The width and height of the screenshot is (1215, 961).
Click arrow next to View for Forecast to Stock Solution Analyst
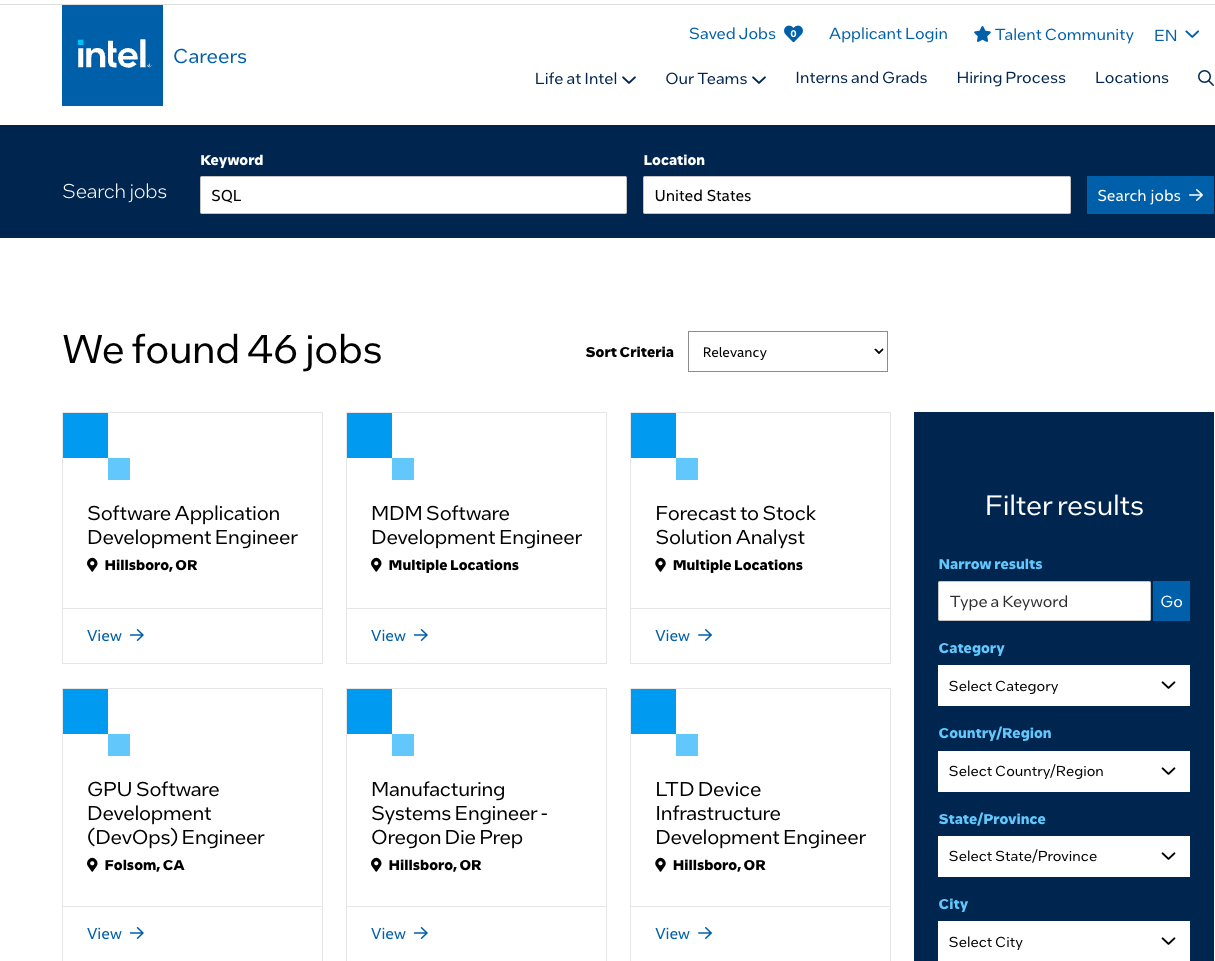point(705,635)
